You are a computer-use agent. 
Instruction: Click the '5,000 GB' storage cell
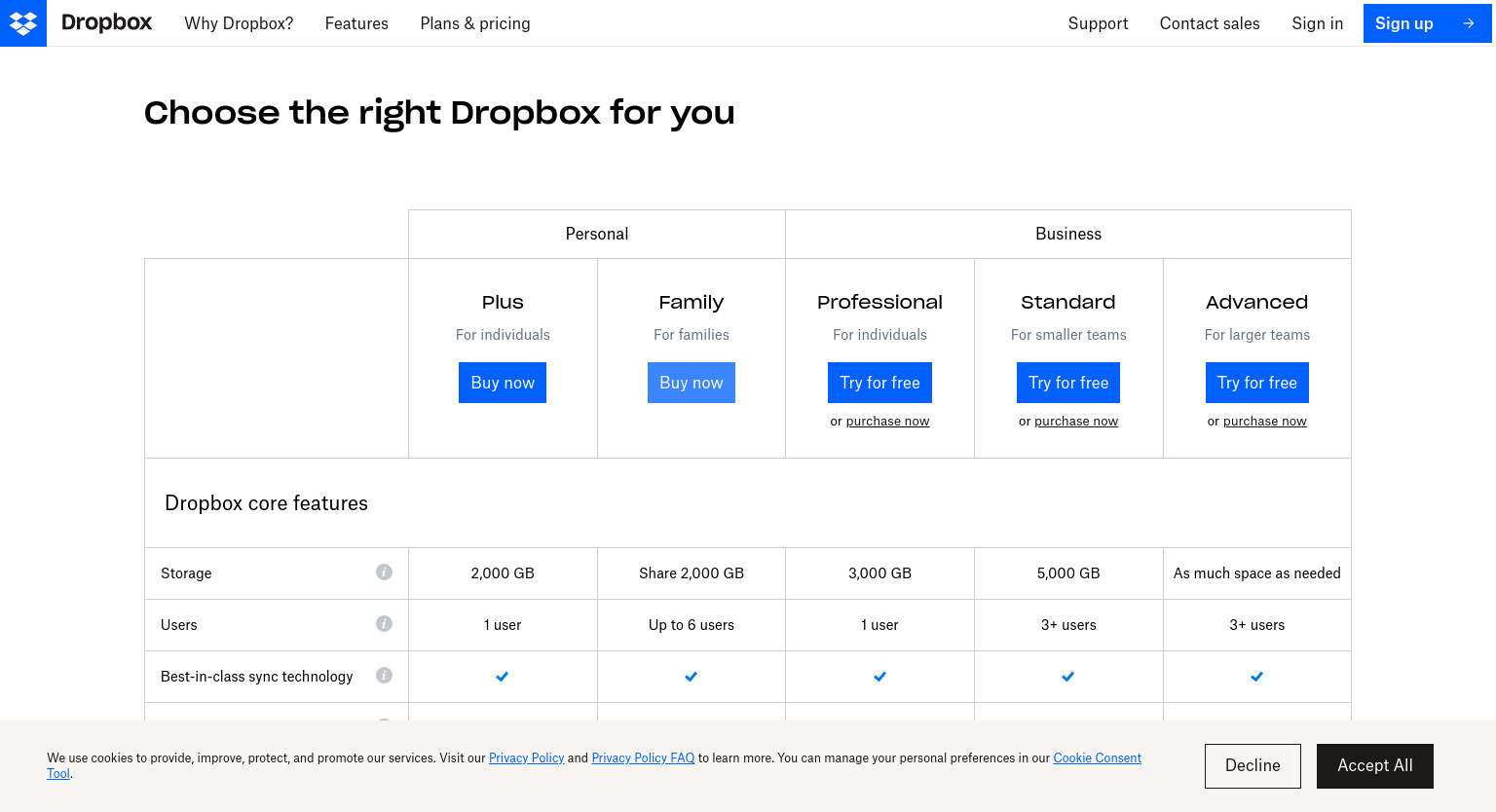1068,573
